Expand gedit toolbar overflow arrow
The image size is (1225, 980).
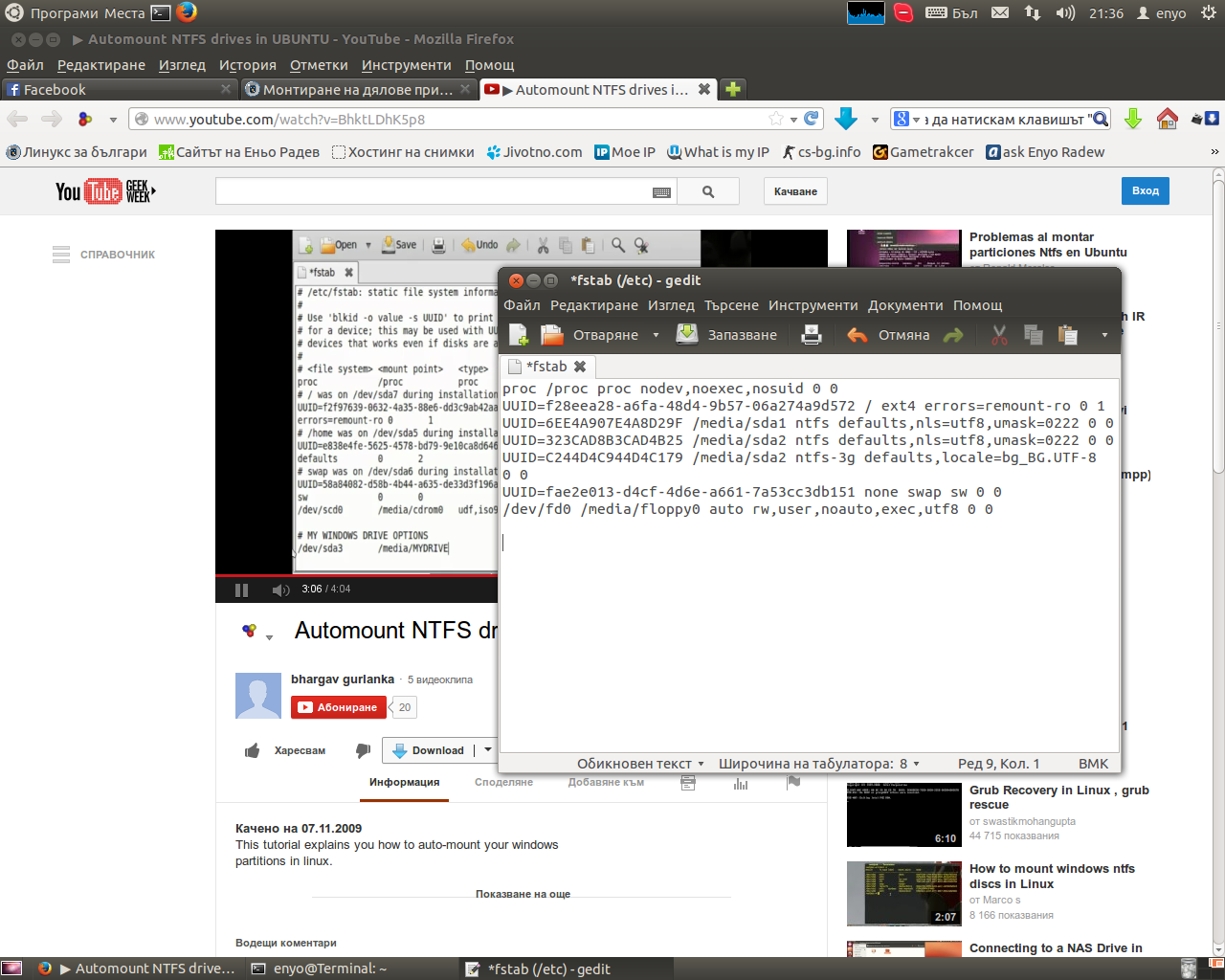(x=1104, y=335)
